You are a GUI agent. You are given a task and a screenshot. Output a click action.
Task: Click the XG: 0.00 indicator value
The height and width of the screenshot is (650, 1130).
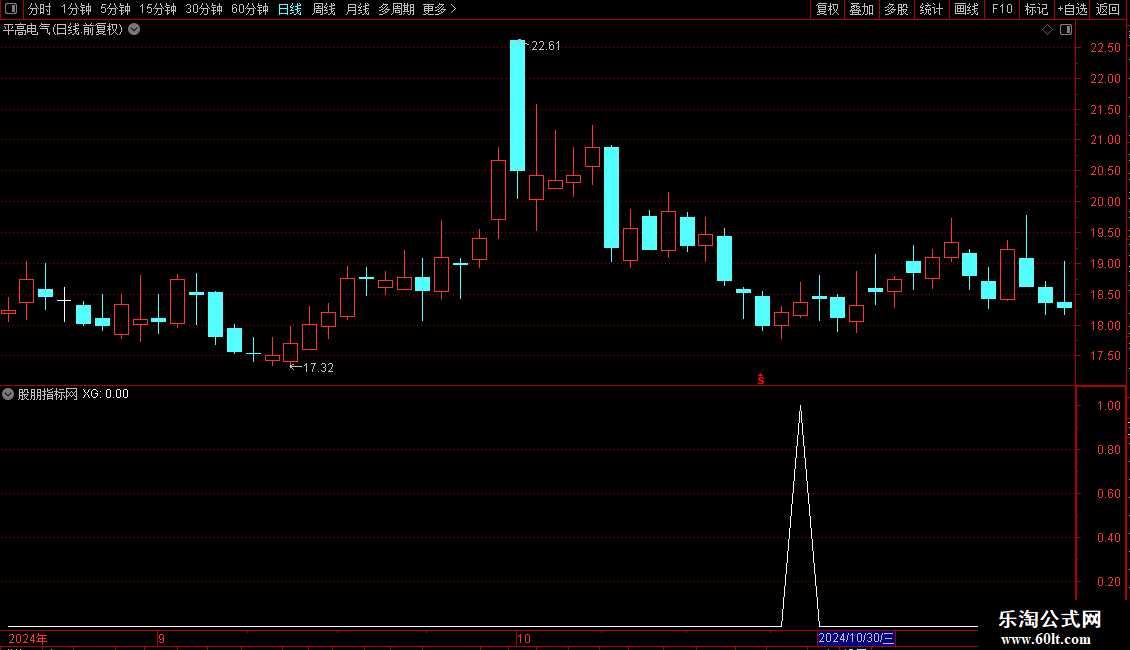click(105, 394)
